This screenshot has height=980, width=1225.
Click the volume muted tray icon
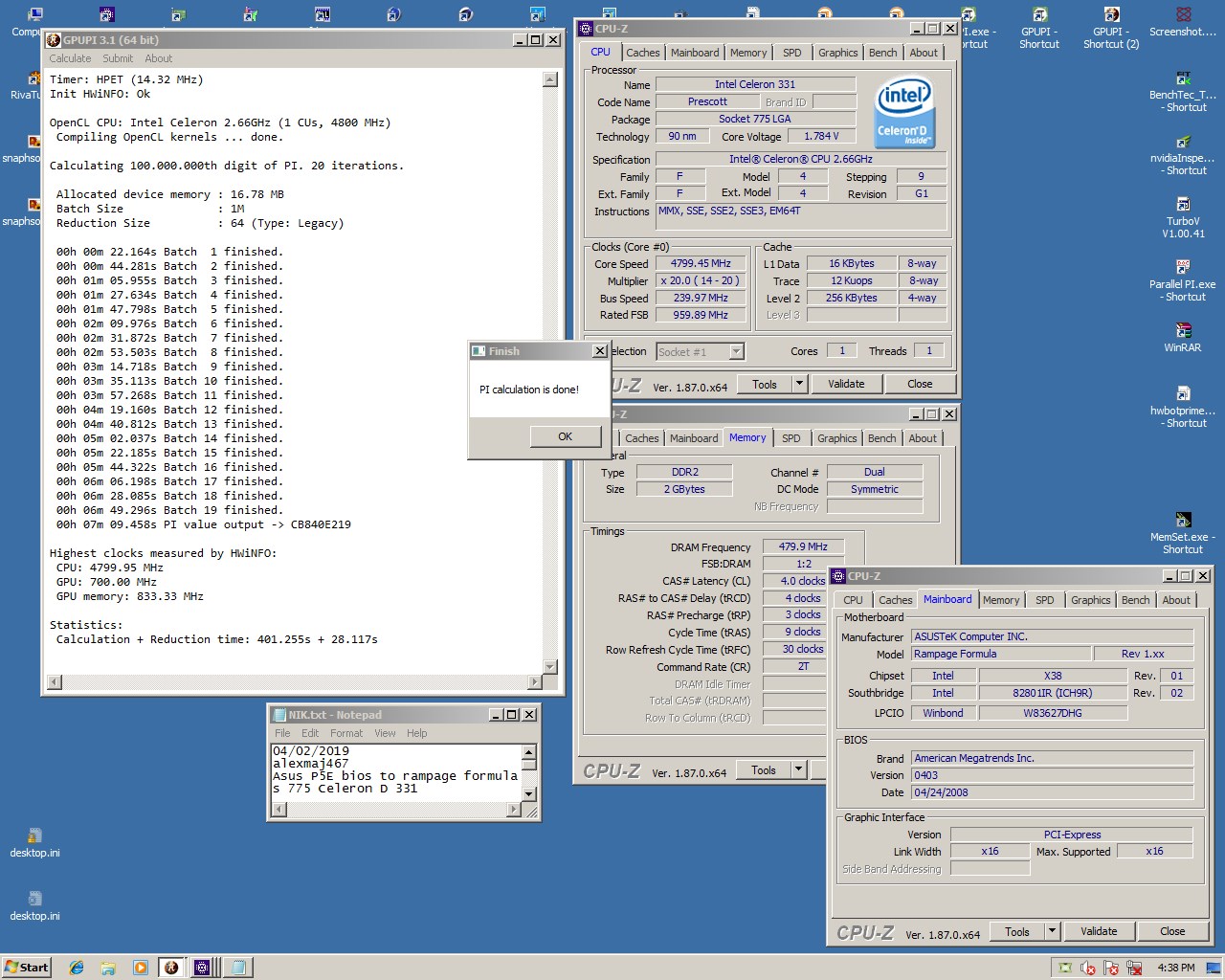tap(1088, 968)
